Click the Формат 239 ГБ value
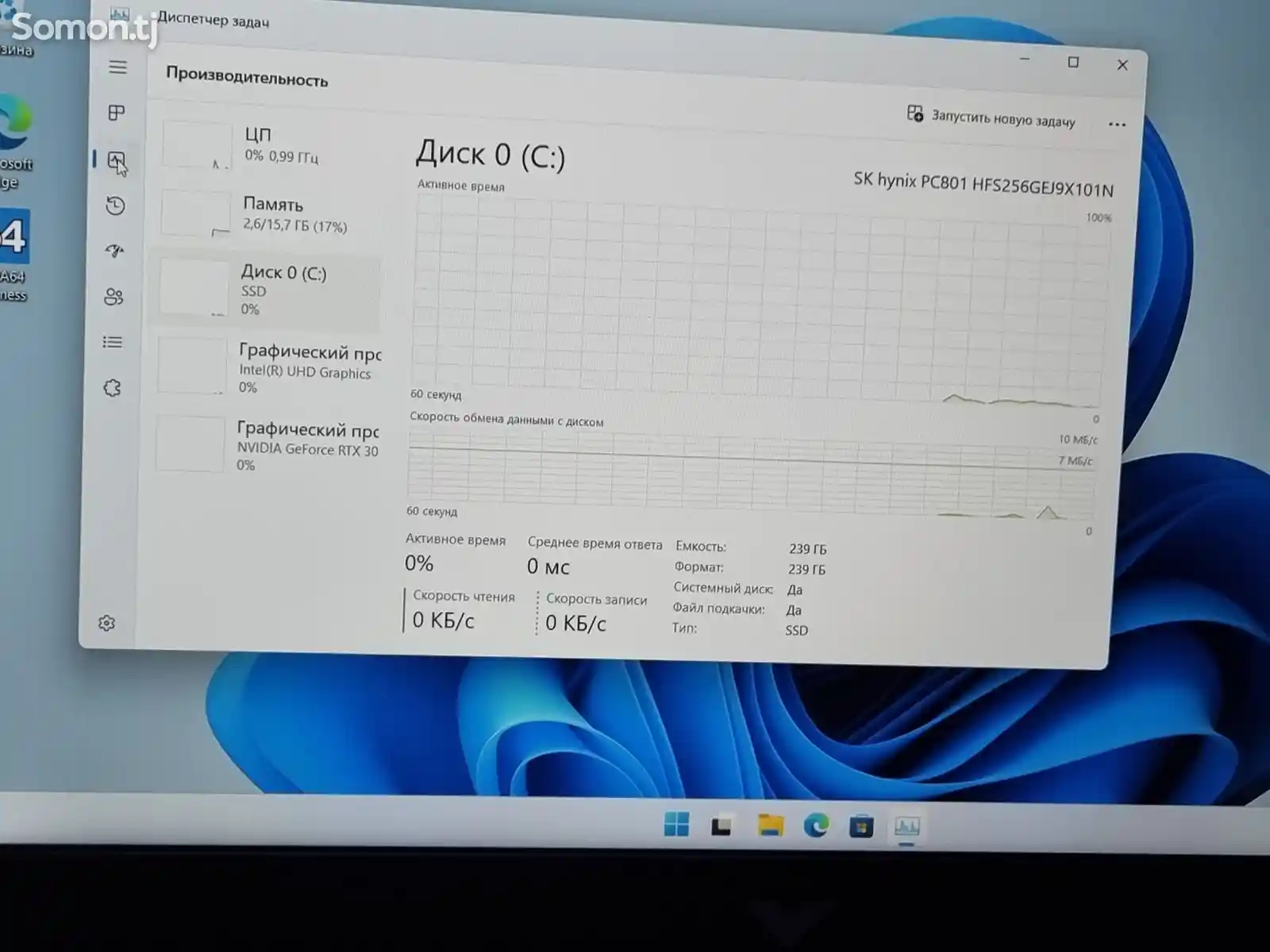The image size is (1270, 952). pyautogui.click(x=806, y=570)
